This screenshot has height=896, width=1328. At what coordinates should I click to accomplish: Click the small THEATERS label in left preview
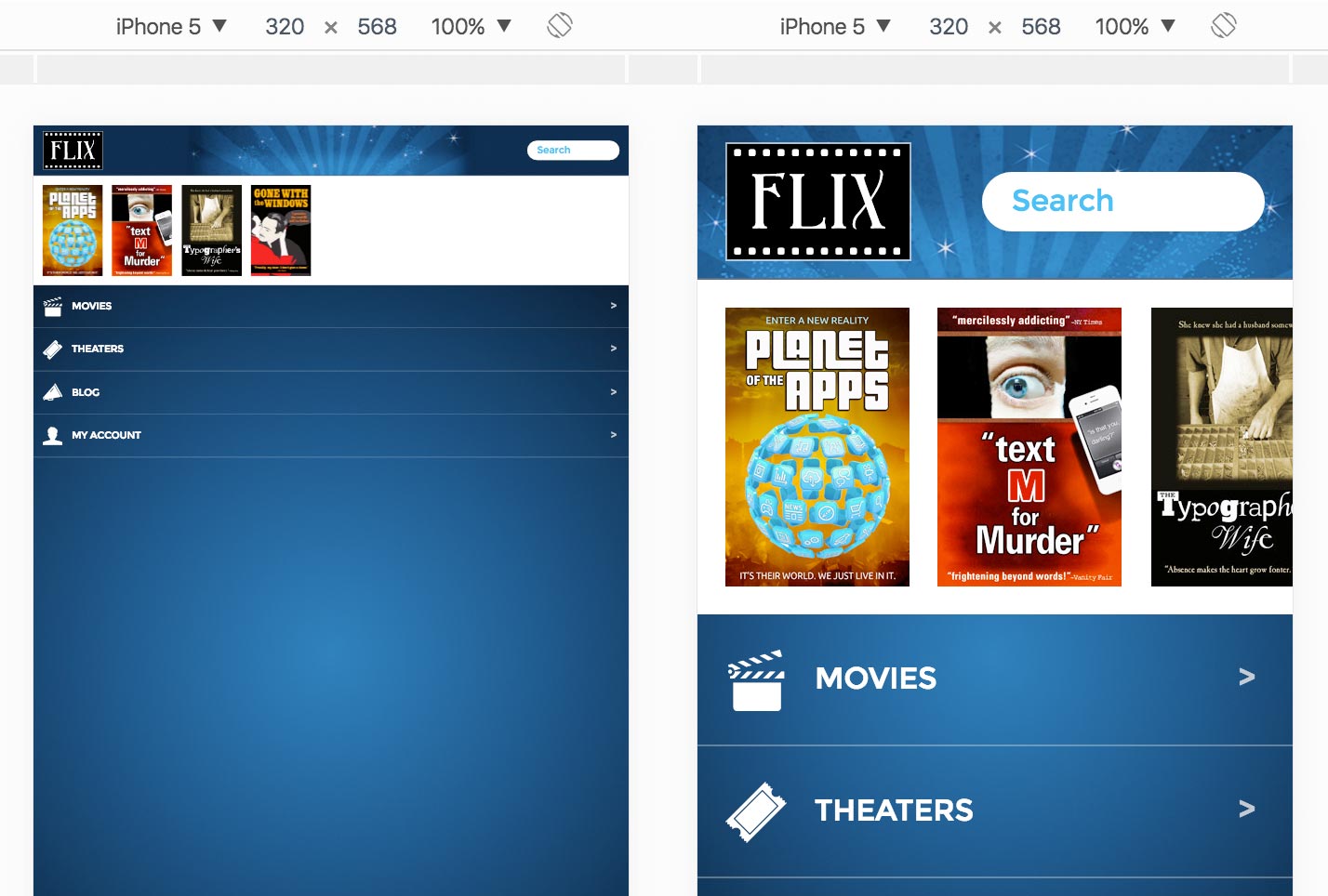click(x=98, y=349)
